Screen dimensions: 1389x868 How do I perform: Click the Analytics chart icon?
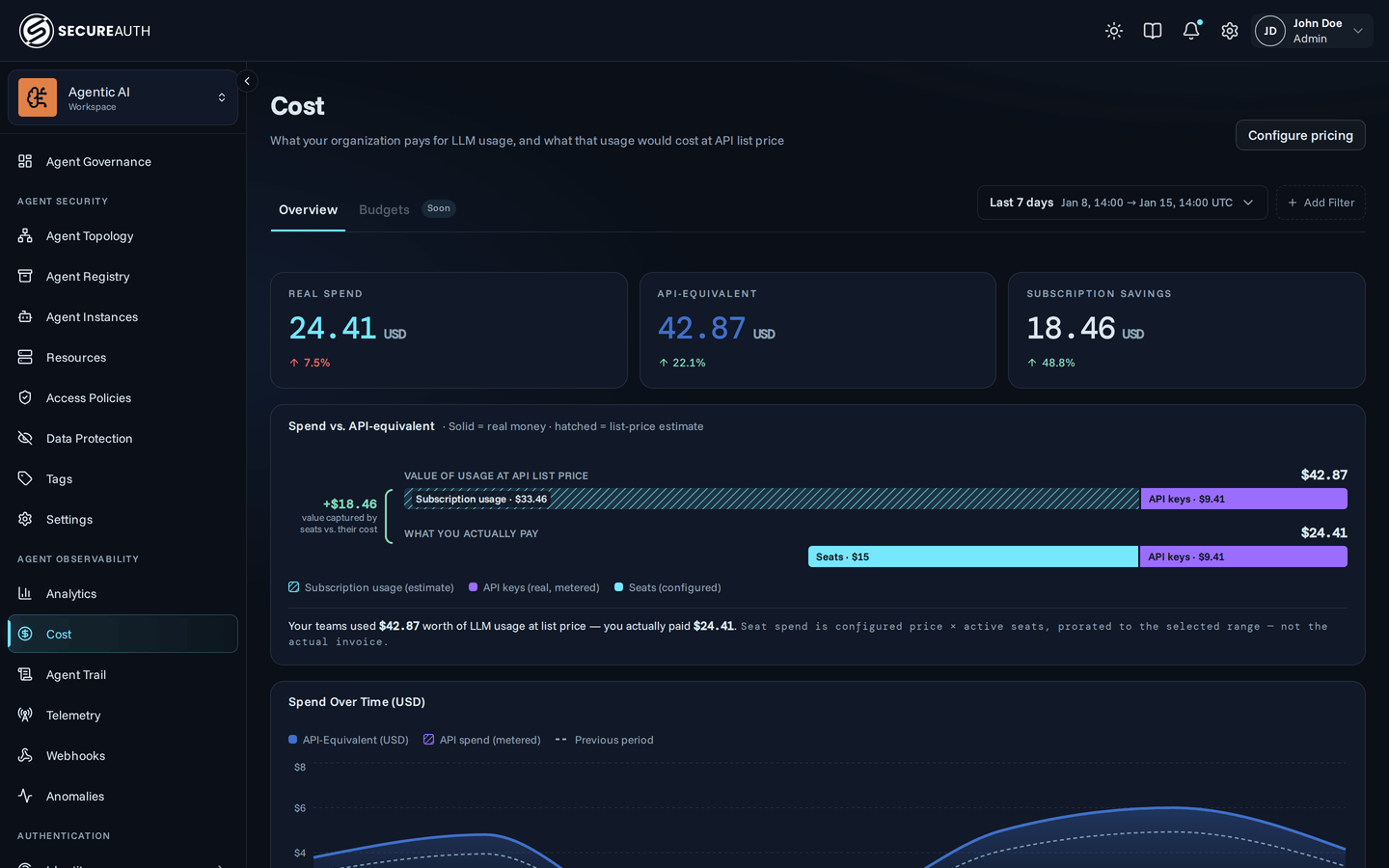pos(25,593)
